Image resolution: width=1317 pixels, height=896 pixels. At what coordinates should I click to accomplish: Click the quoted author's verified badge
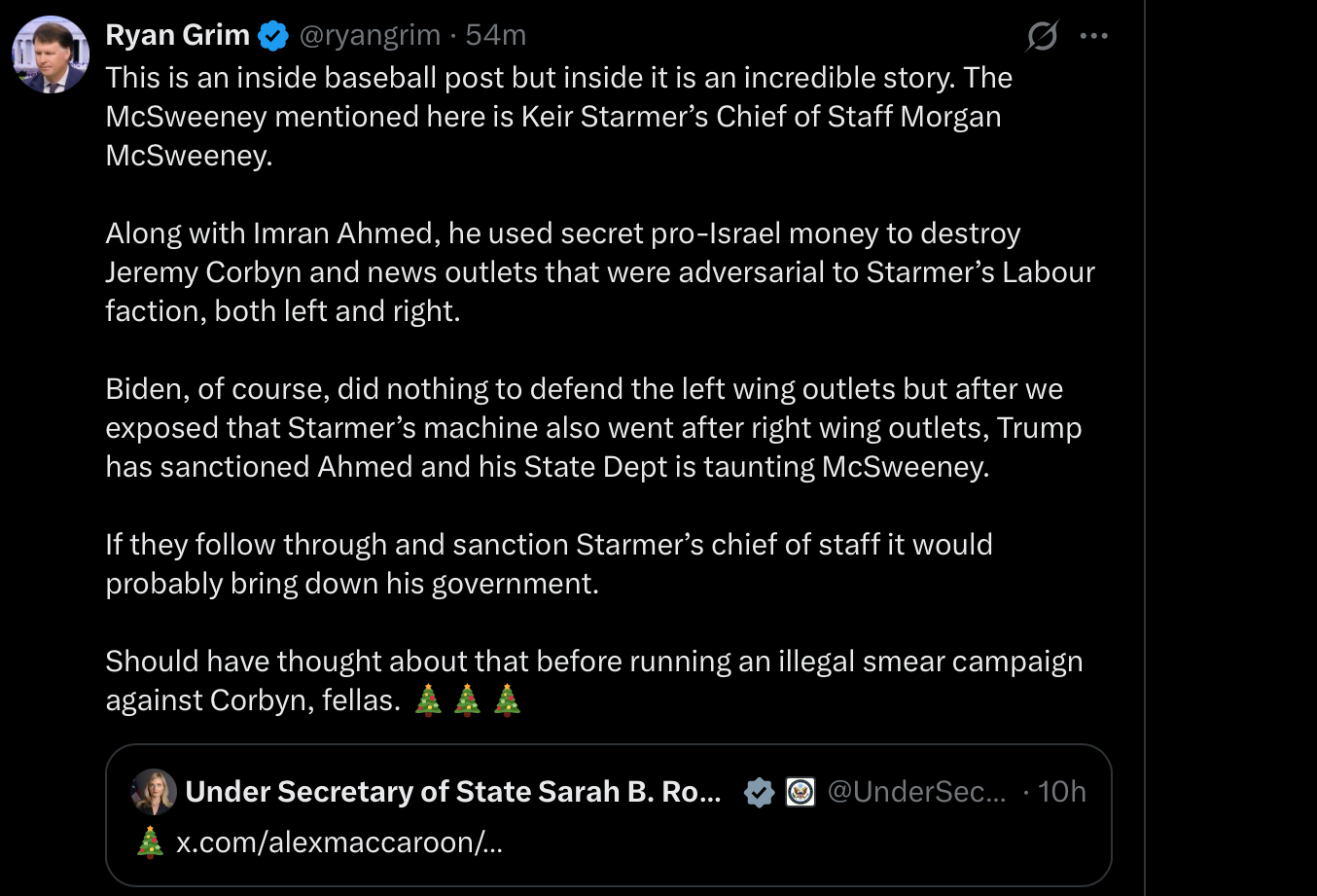760,793
